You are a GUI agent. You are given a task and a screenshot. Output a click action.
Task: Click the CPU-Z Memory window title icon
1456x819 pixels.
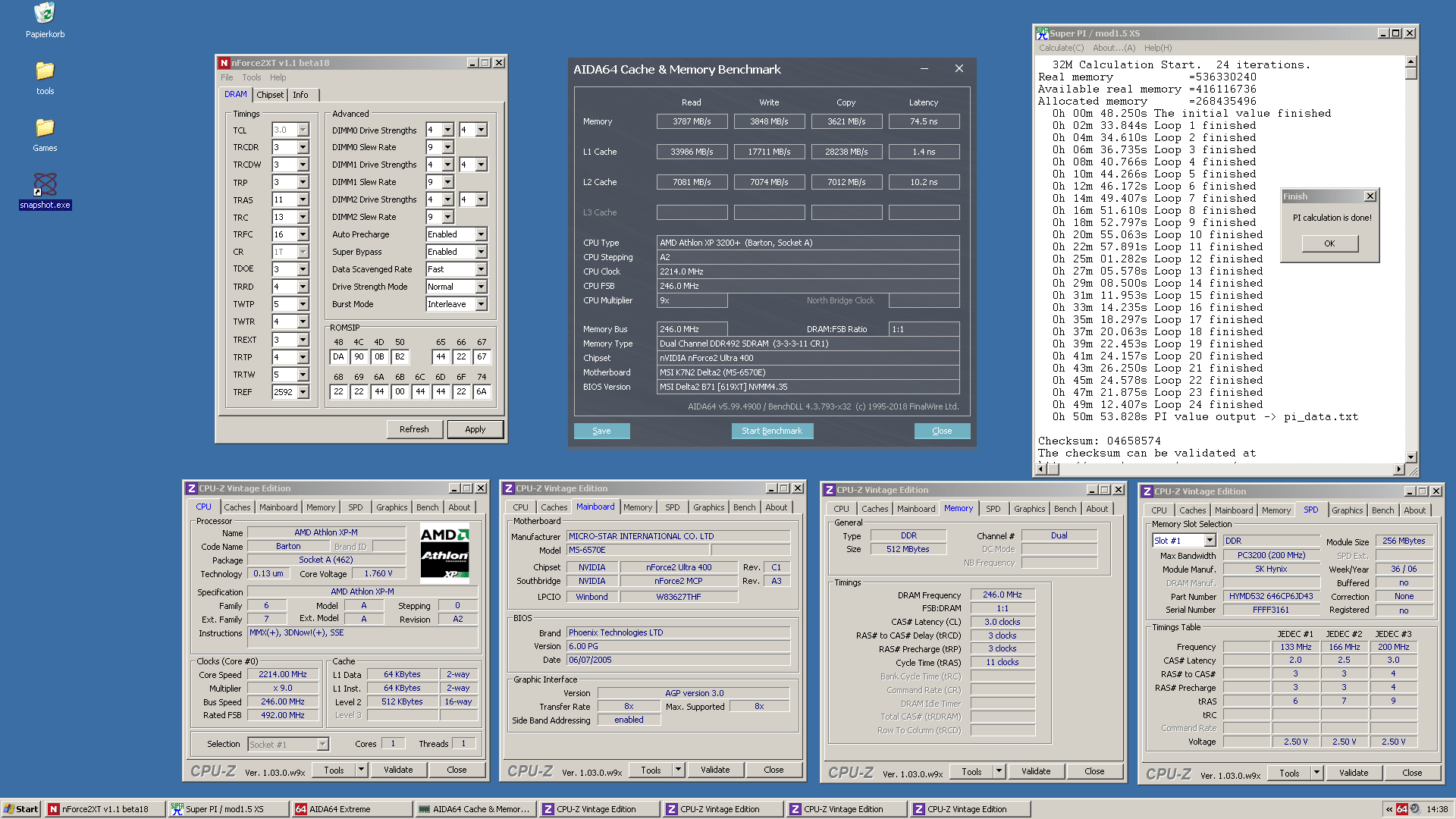click(830, 490)
